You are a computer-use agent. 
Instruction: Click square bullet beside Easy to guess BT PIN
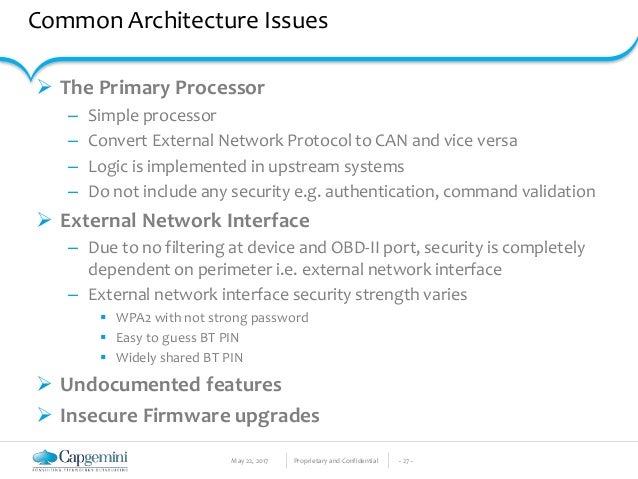tap(103, 337)
